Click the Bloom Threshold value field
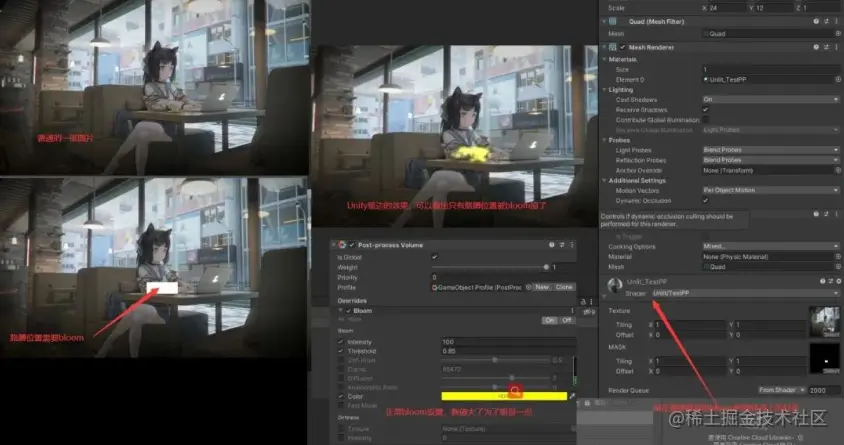The image size is (844, 445). tap(508, 351)
